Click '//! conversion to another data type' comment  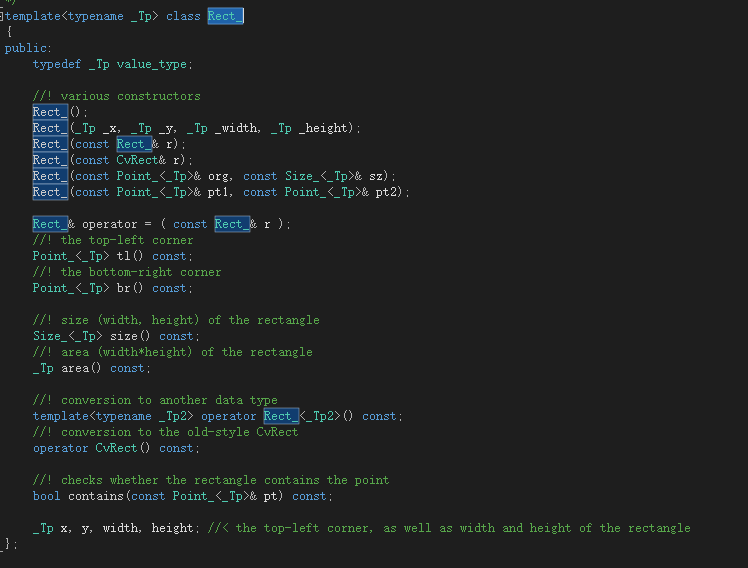[155, 400]
